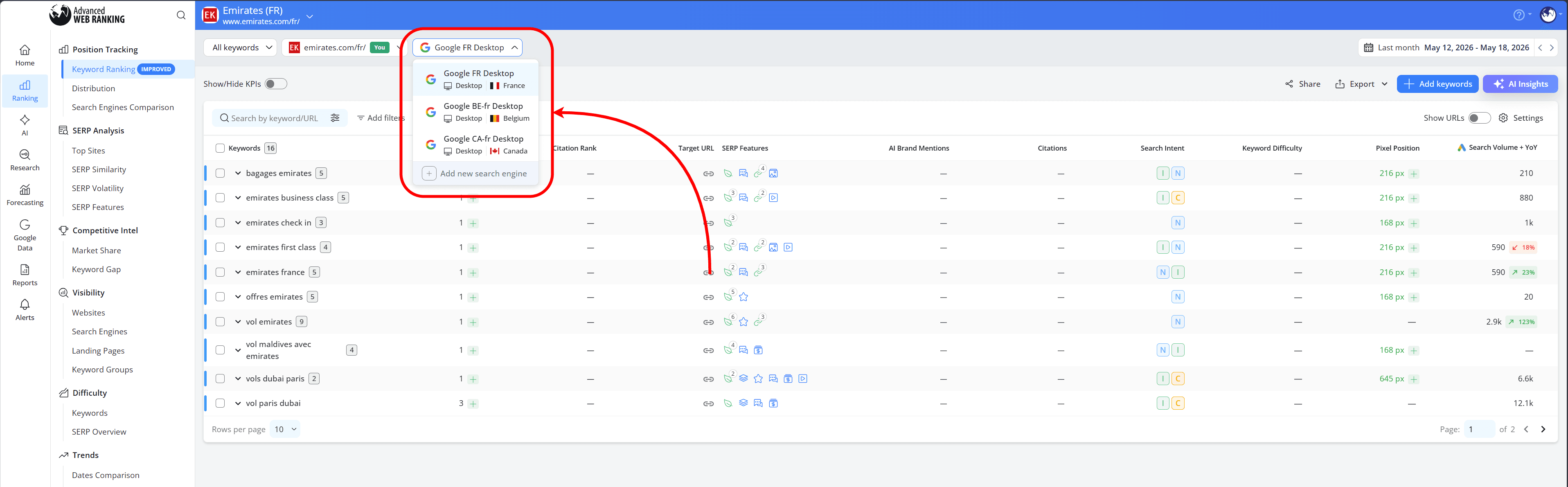The image size is (1568, 487).
Task: Toggle the Show/Hide KPIs switch
Action: 276,84
